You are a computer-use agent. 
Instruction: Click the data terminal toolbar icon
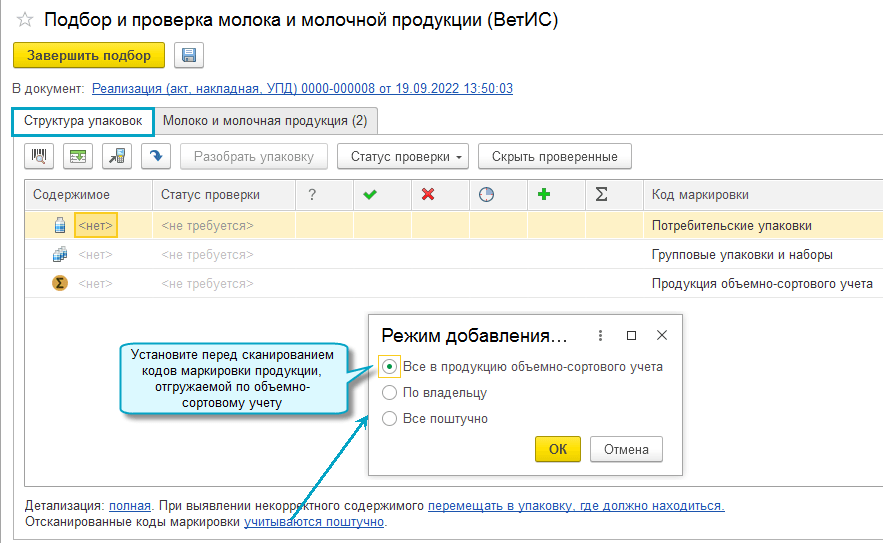[117, 156]
